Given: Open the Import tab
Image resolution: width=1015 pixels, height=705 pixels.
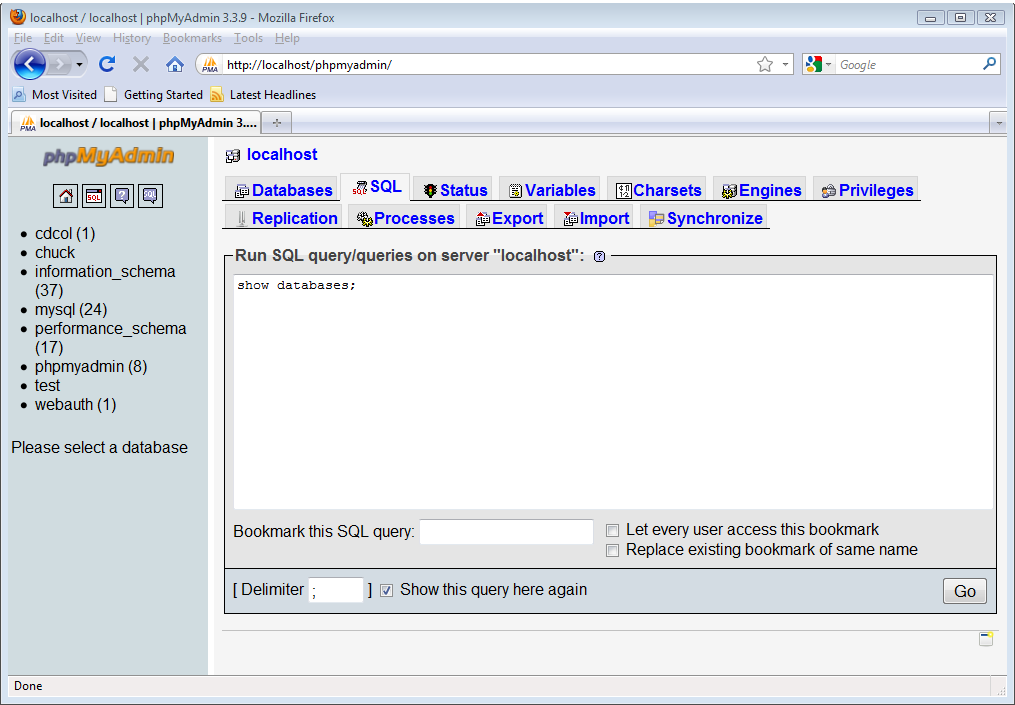Looking at the screenshot, I should pos(596,218).
